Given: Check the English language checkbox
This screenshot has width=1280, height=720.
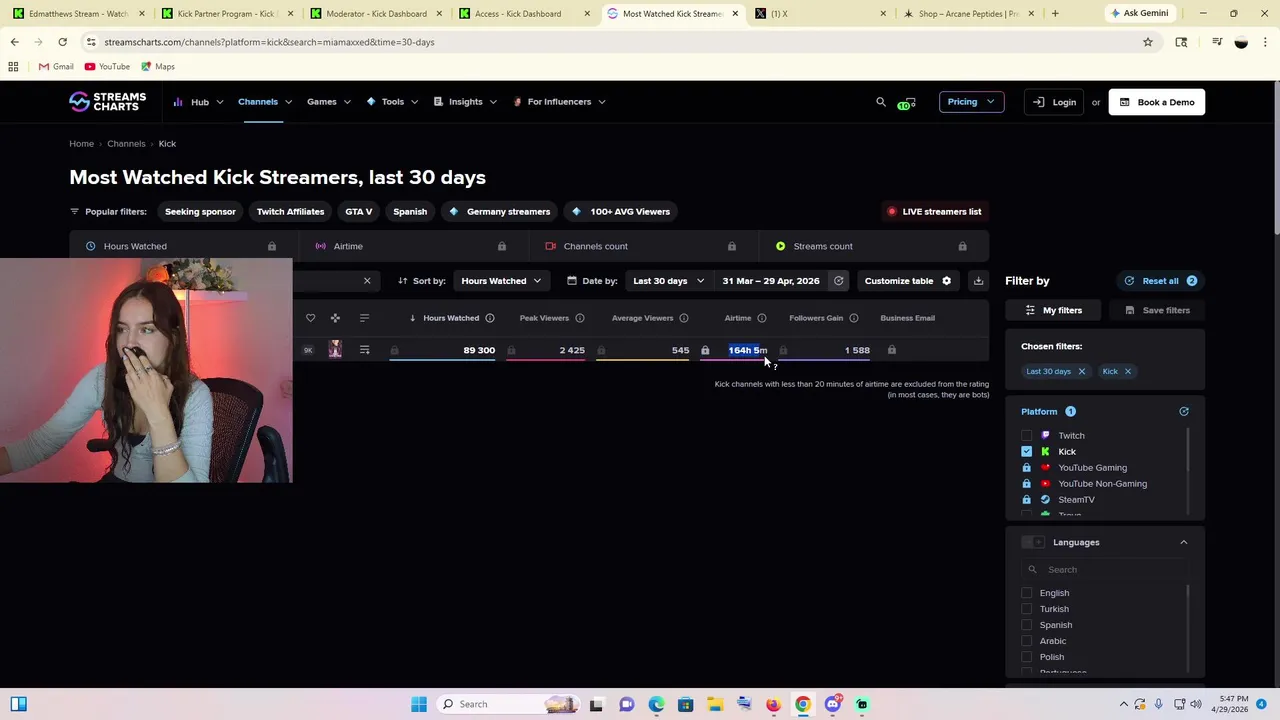Looking at the screenshot, I should (1027, 593).
